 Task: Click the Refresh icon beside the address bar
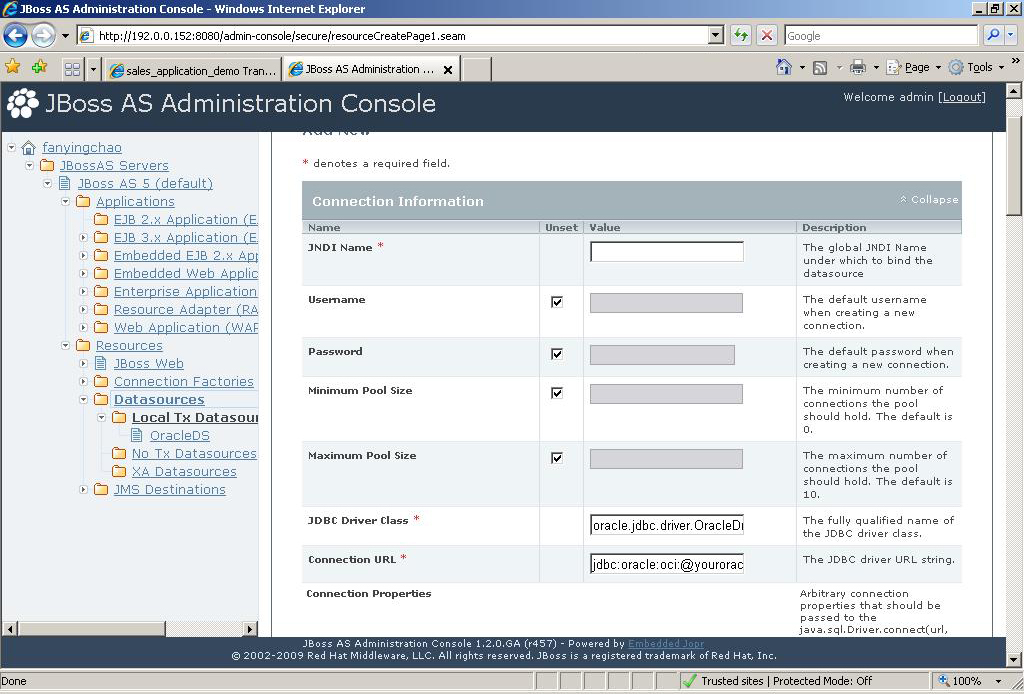click(x=741, y=34)
